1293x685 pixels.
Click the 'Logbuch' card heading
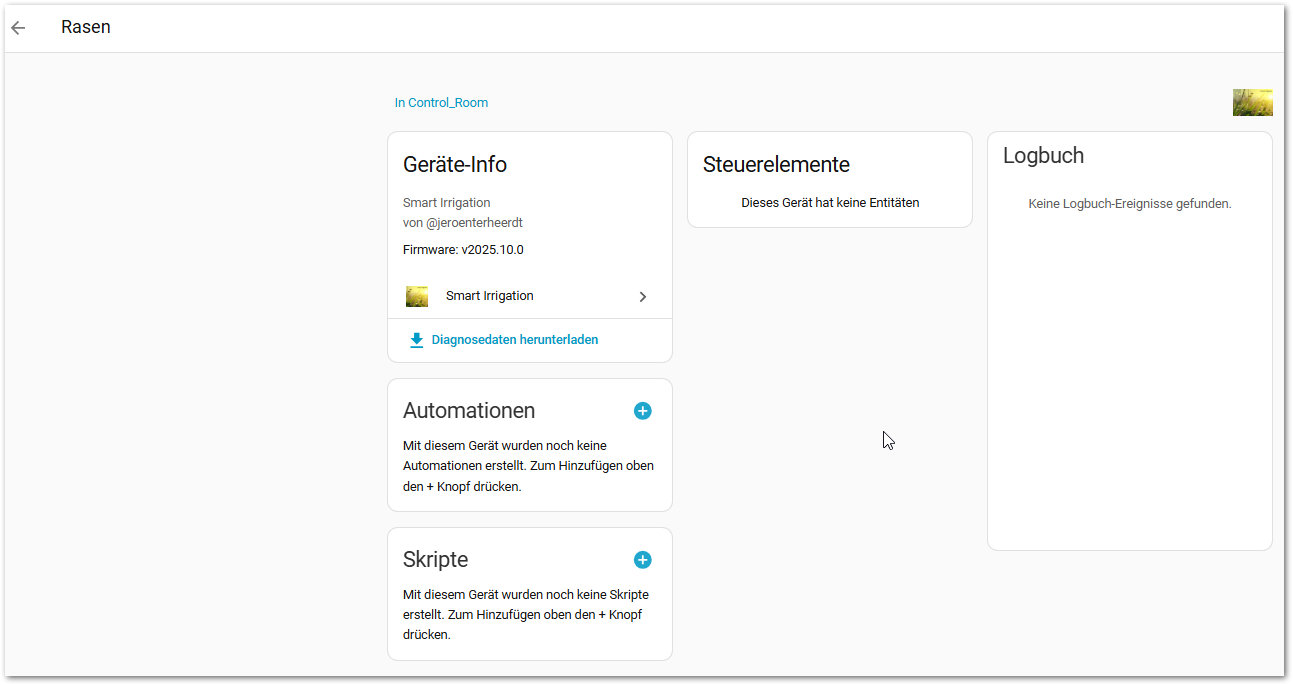[x=1043, y=156]
